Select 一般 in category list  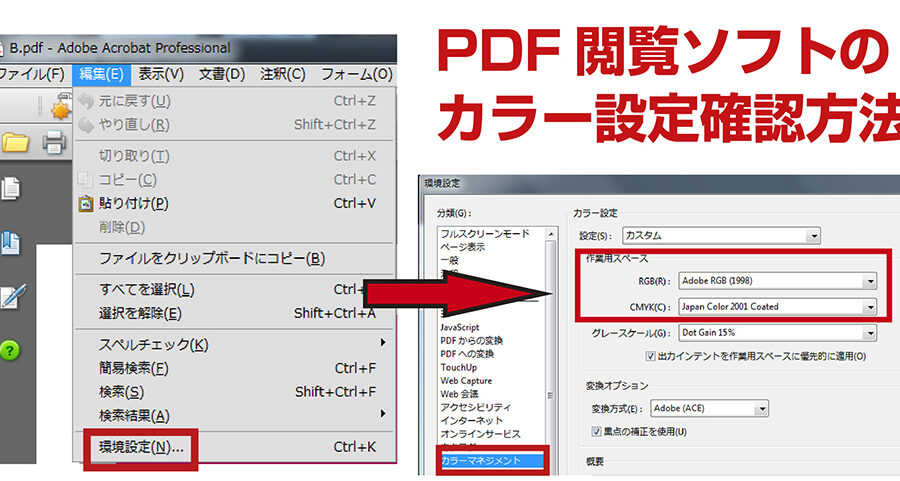pyautogui.click(x=449, y=260)
